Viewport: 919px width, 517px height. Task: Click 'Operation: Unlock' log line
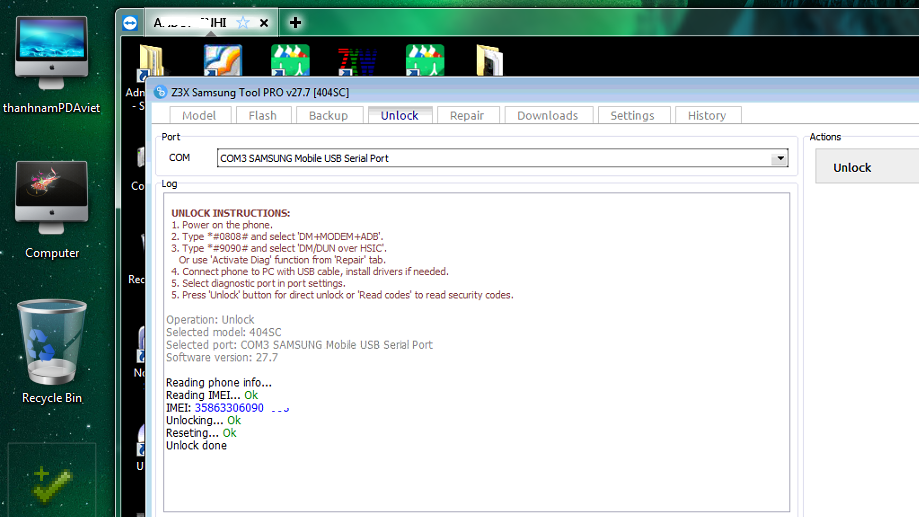[x=210, y=320]
